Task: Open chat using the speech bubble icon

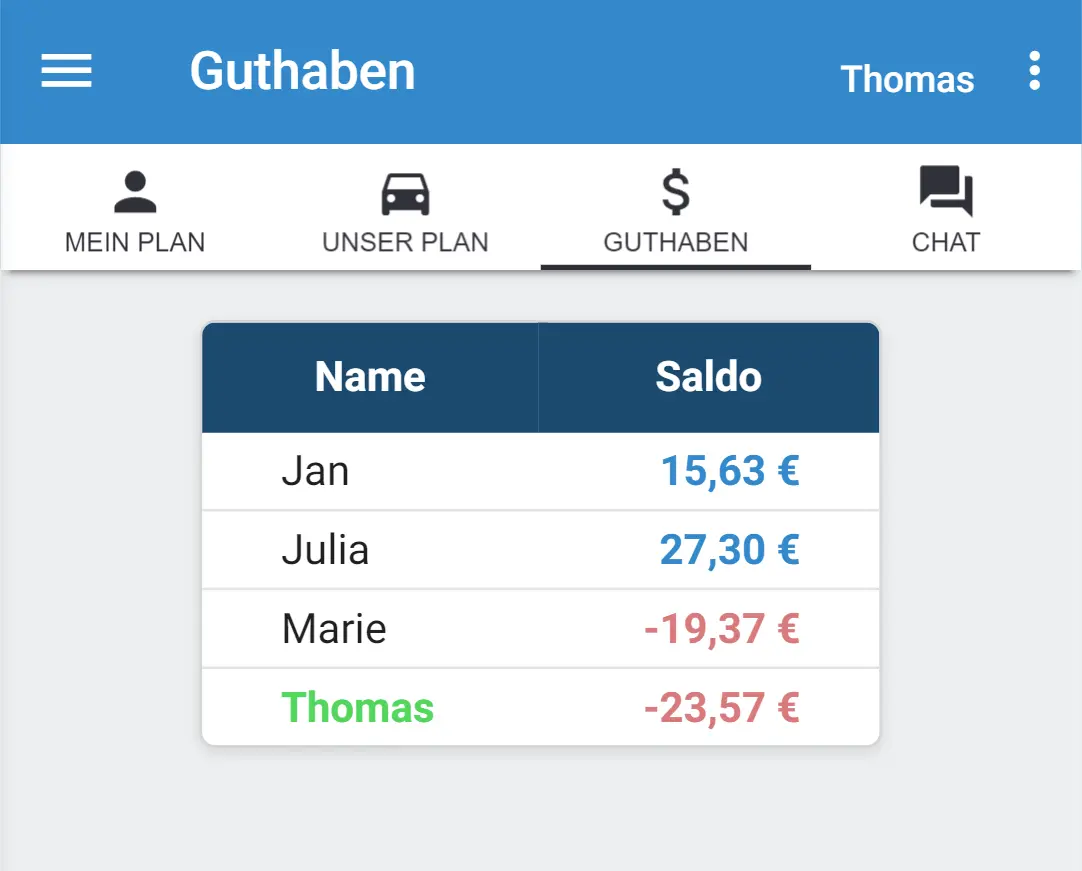Action: tap(945, 190)
